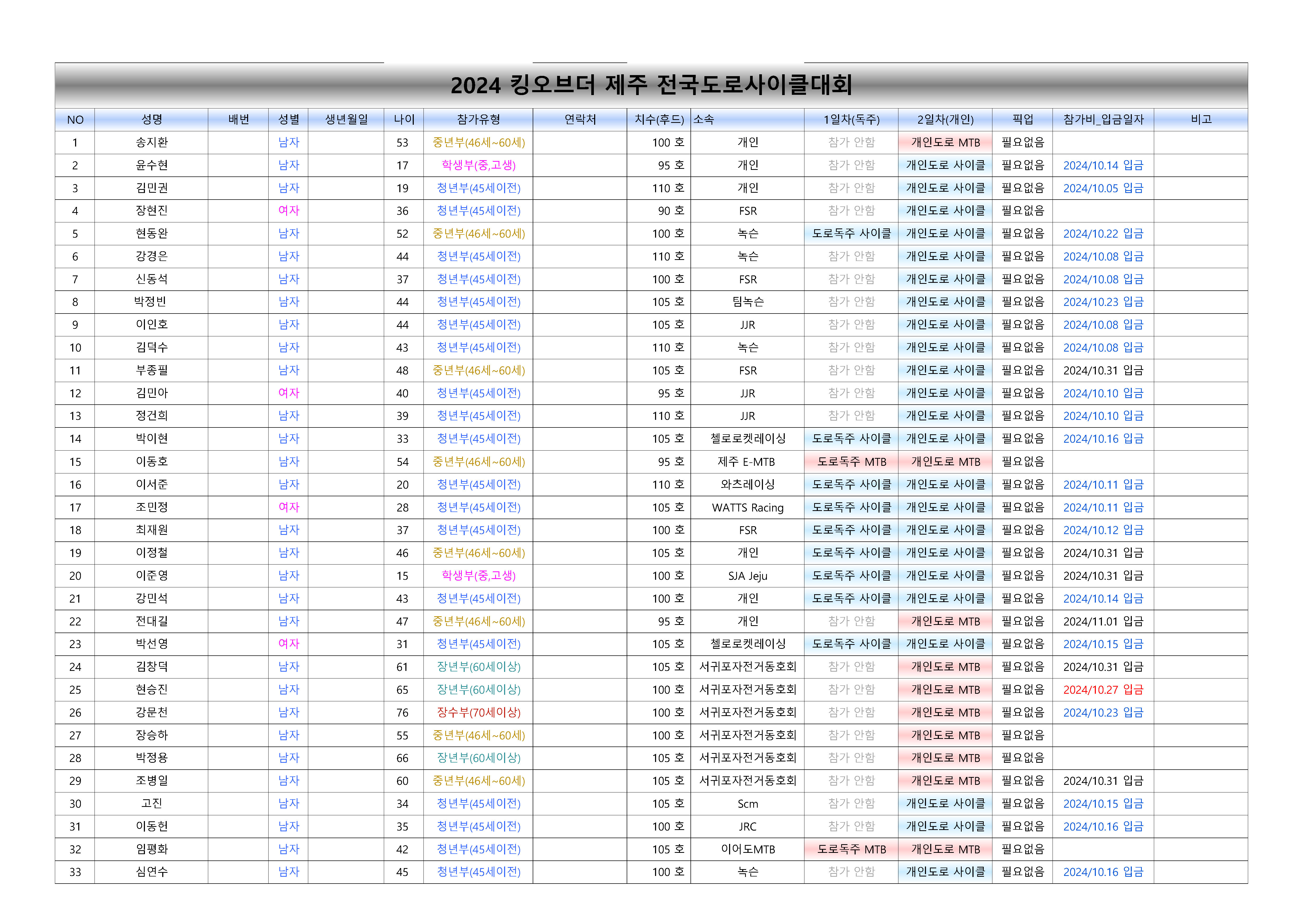Viewport: 1303px width, 924px height.
Task: Click the name 심연수 in row 33
Action: click(152, 872)
